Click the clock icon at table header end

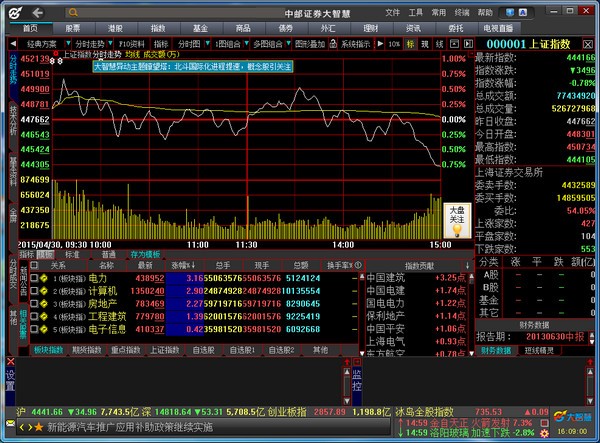point(358,265)
